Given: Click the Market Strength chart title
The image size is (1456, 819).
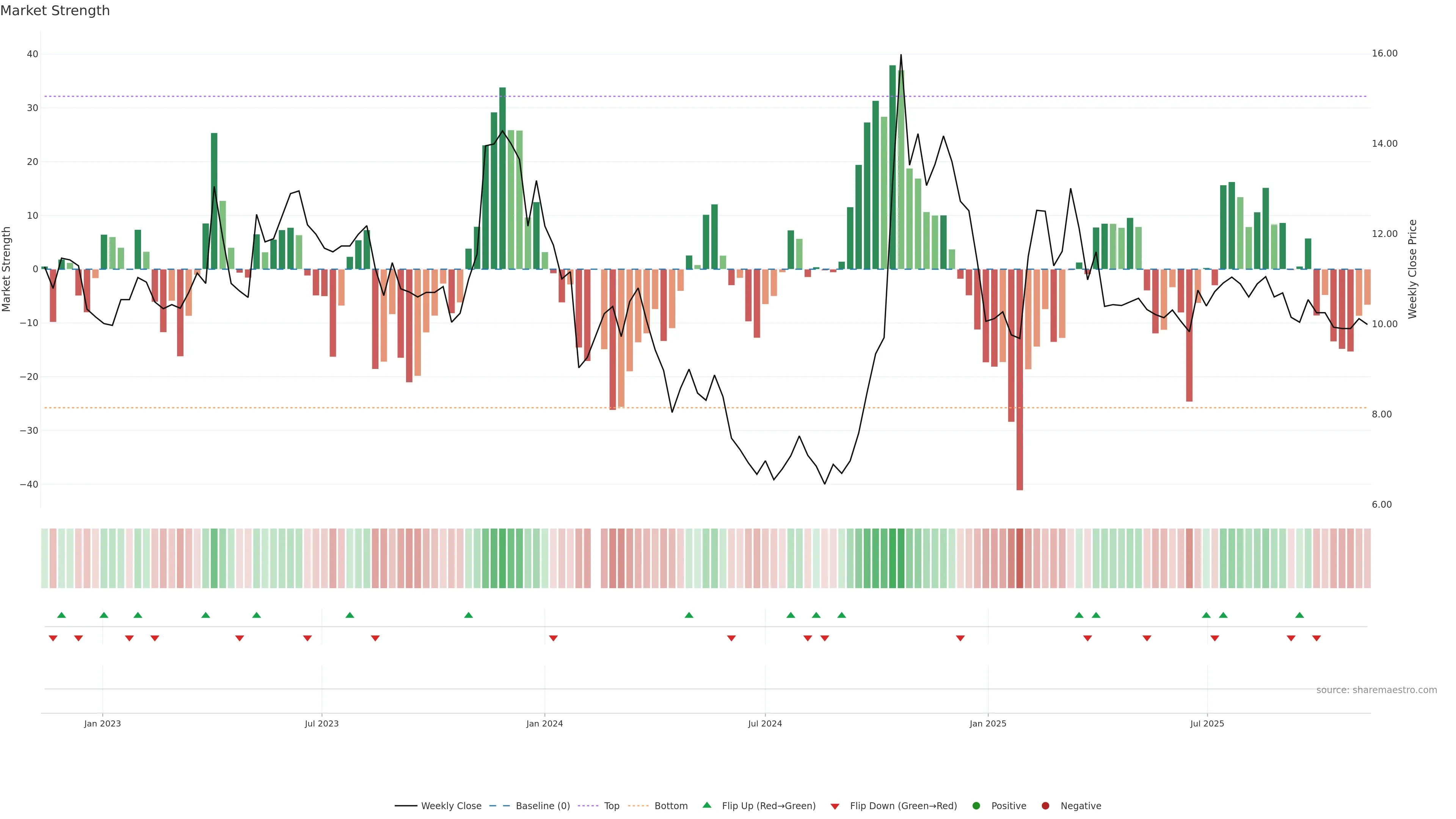Looking at the screenshot, I should coord(55,11).
